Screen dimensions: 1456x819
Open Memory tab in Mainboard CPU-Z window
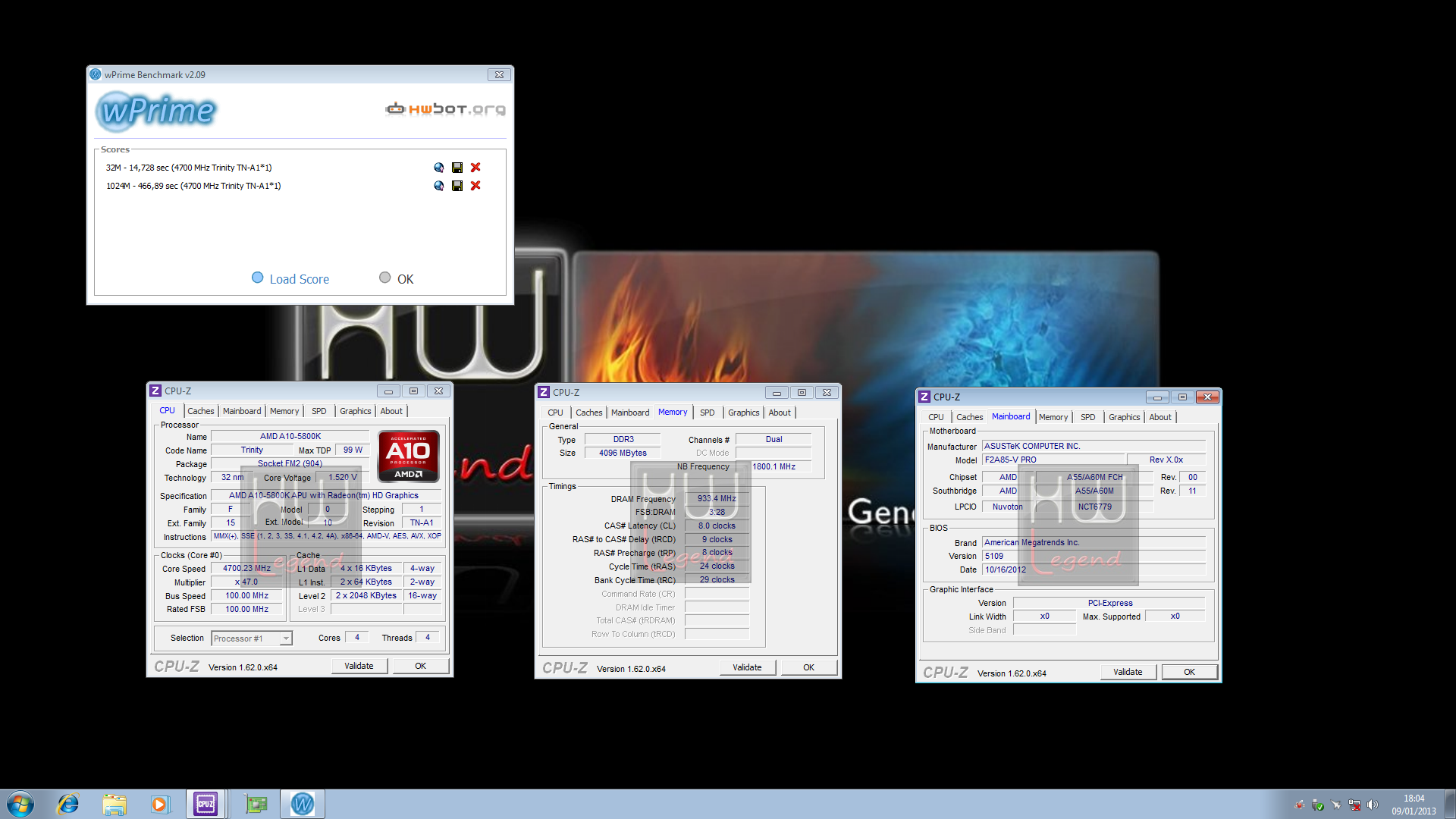1053,417
